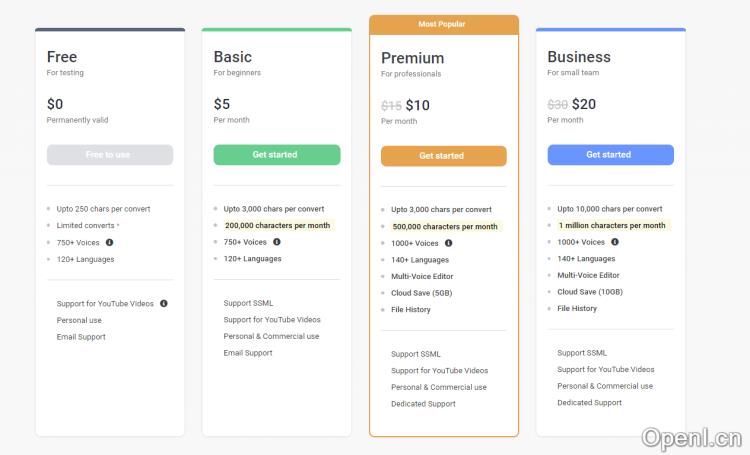Click info icon beside Basic plan 750+ Voices
This screenshot has height=455, width=750.
[277, 241]
